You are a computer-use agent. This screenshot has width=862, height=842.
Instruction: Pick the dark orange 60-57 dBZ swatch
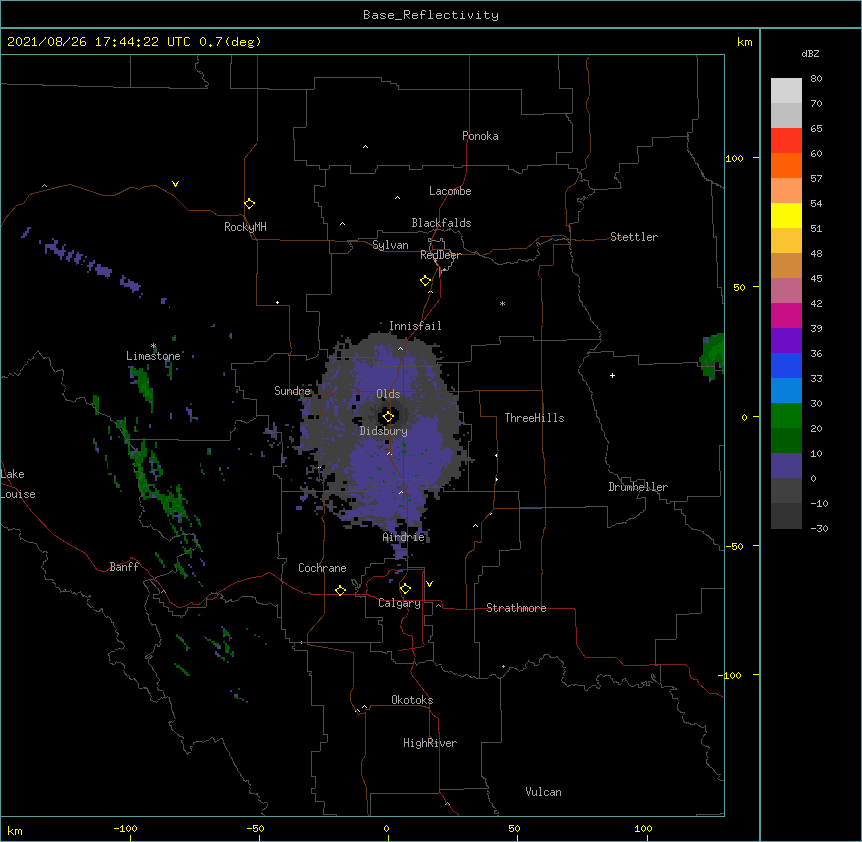786,165
